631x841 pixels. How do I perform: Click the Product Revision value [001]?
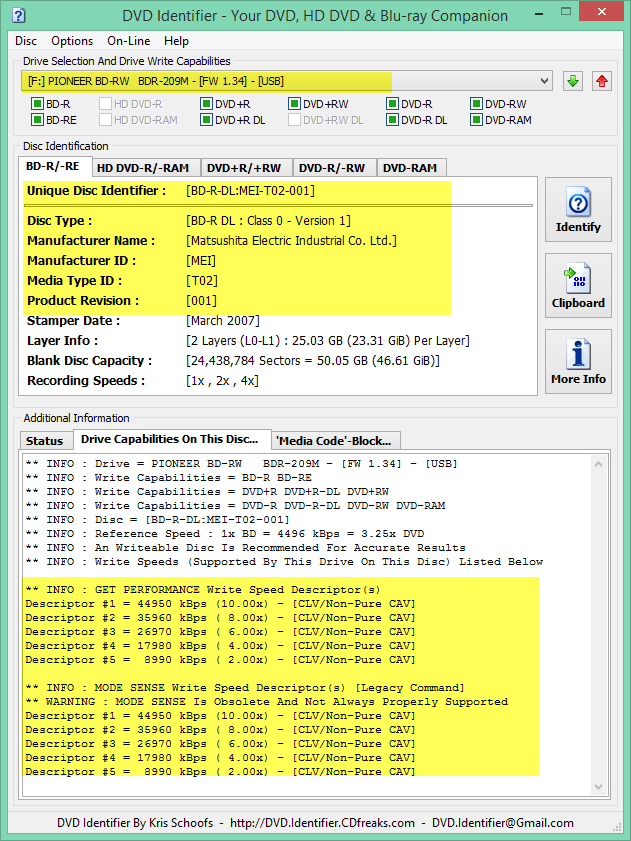point(202,300)
